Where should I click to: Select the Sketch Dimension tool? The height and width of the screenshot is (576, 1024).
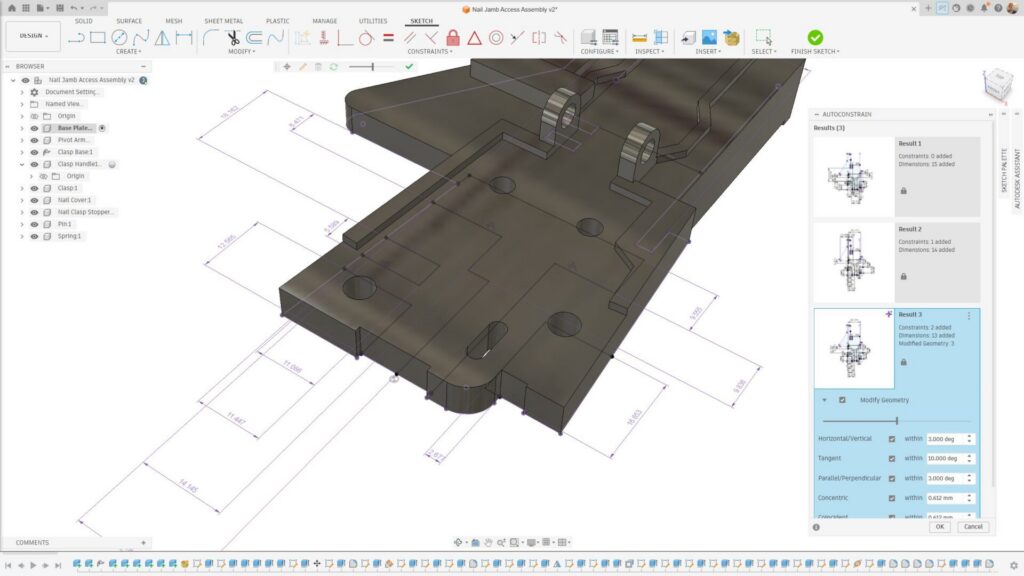[184, 38]
